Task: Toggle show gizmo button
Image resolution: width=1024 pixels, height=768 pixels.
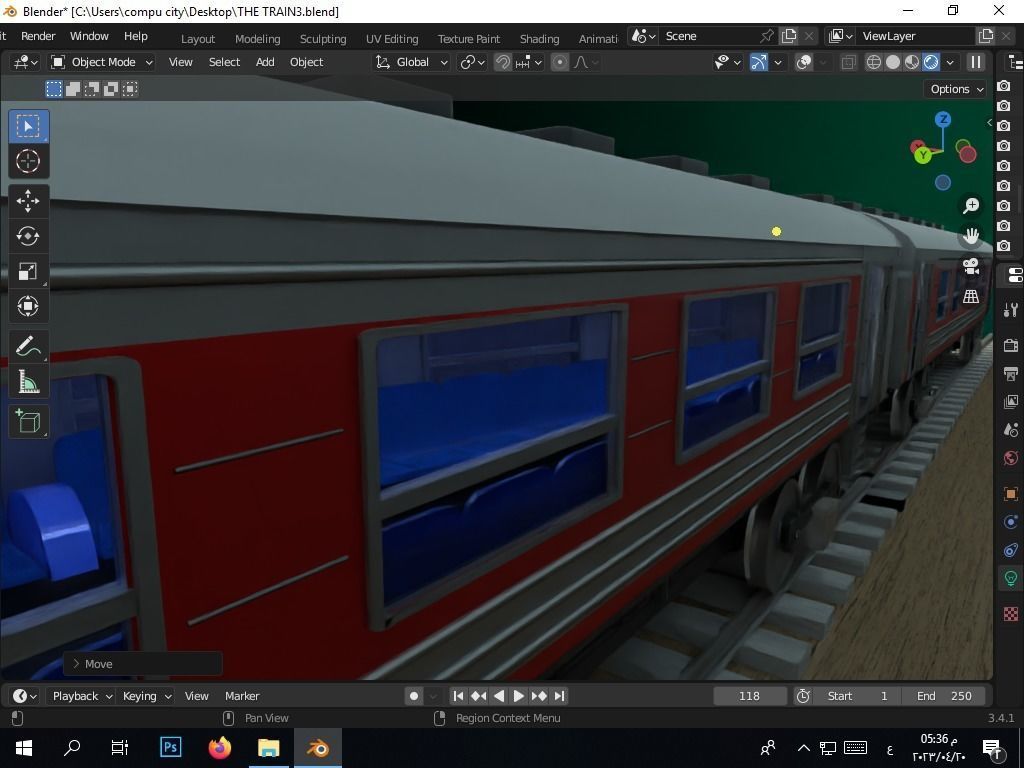Action: click(758, 62)
